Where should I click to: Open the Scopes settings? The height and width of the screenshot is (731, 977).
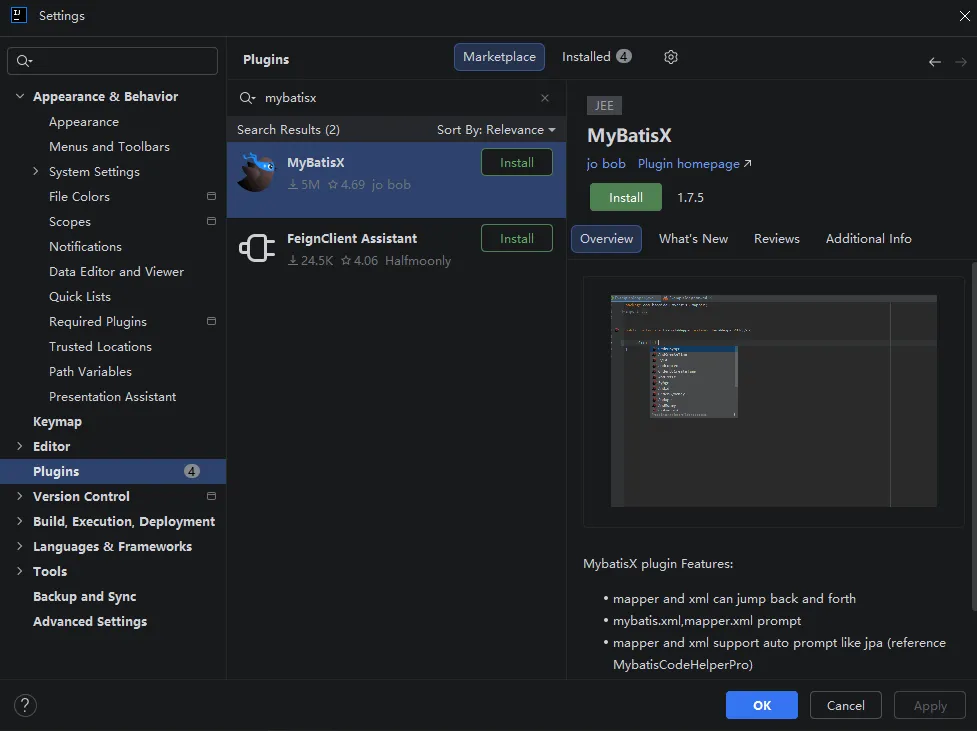pyautogui.click(x=70, y=221)
